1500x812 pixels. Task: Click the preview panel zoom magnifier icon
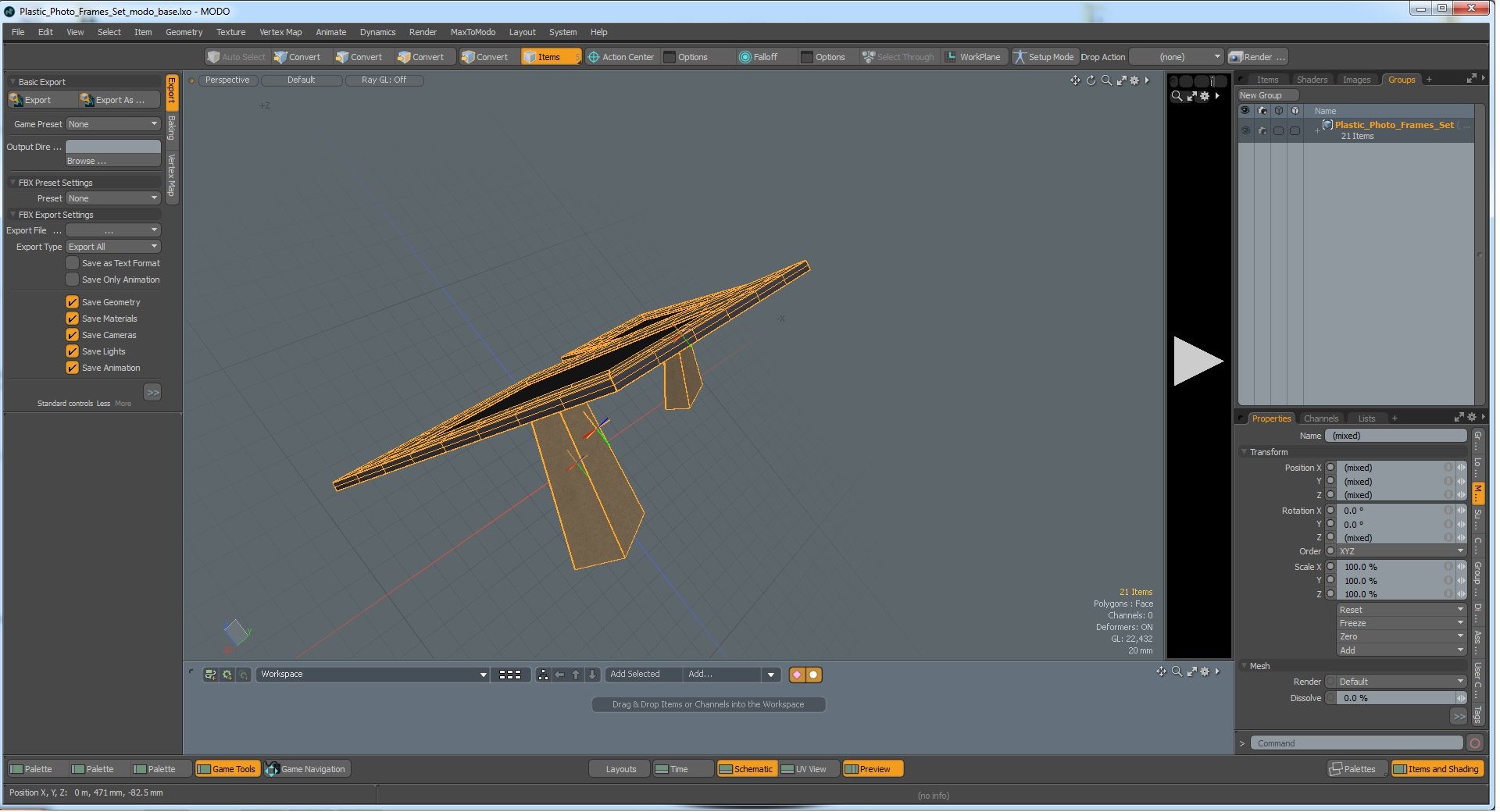(x=1177, y=96)
